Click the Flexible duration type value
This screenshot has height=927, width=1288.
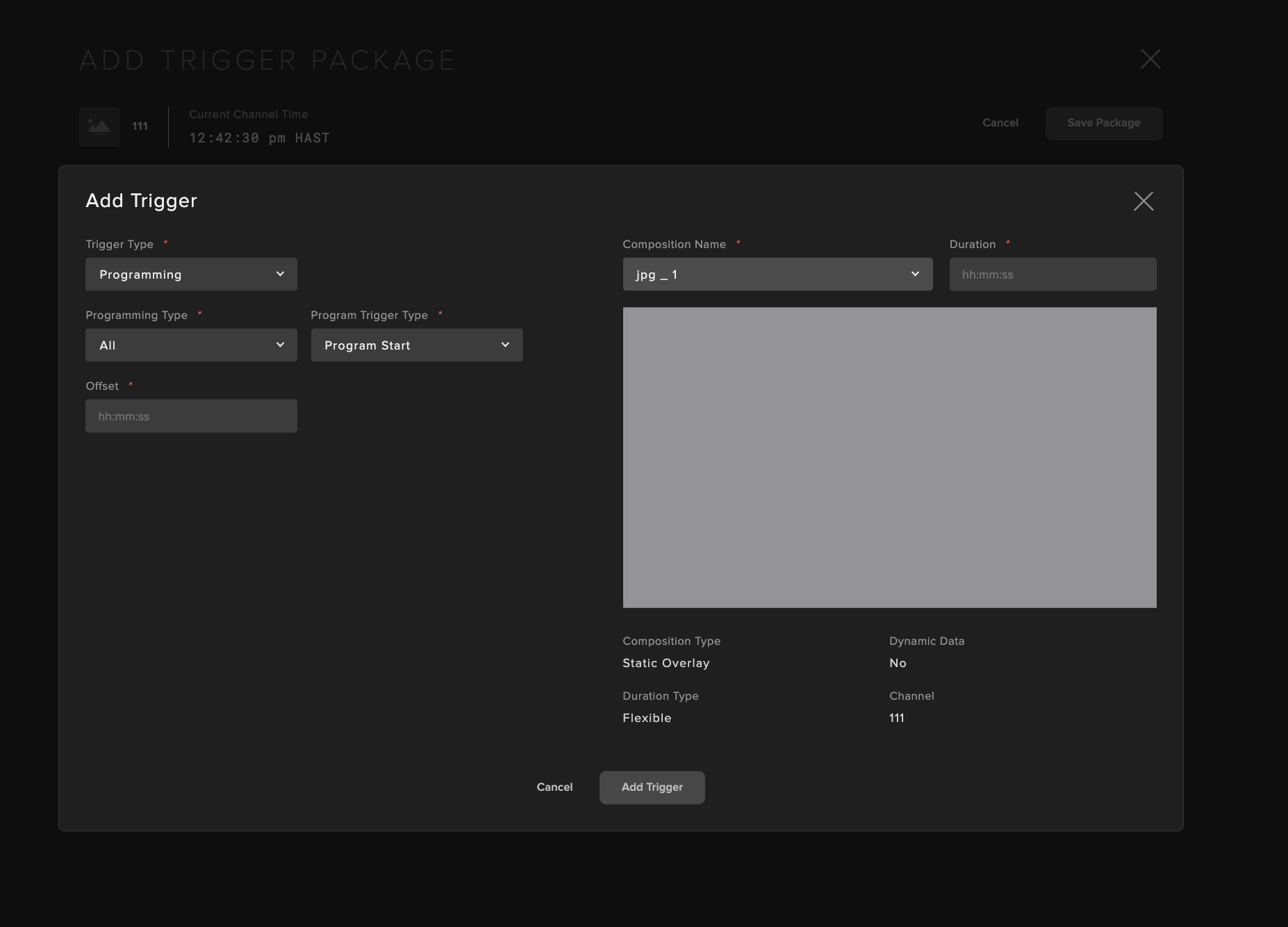(x=646, y=718)
